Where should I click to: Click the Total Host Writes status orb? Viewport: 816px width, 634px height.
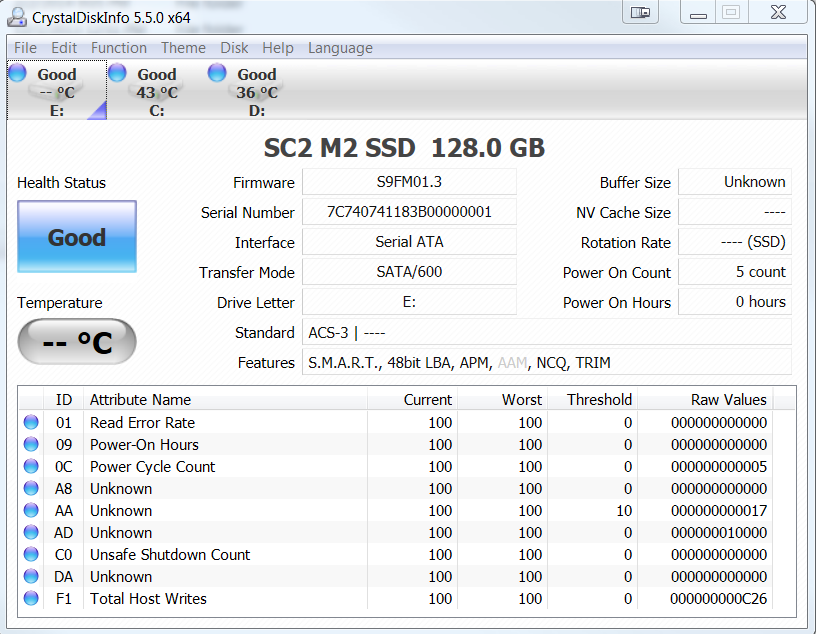pos(32,599)
